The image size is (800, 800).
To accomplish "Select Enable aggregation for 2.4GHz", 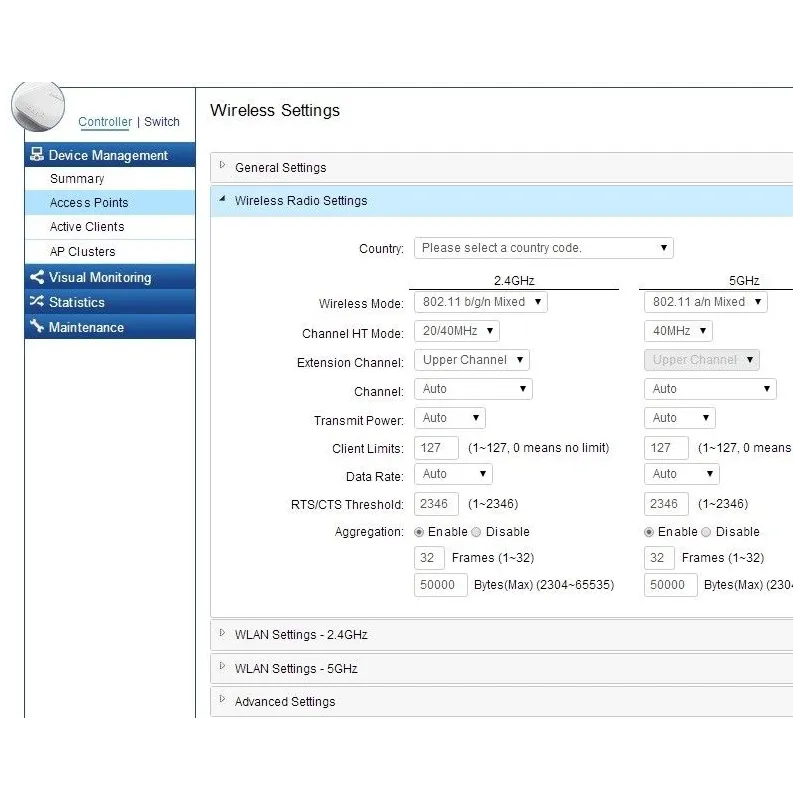I will [x=419, y=532].
